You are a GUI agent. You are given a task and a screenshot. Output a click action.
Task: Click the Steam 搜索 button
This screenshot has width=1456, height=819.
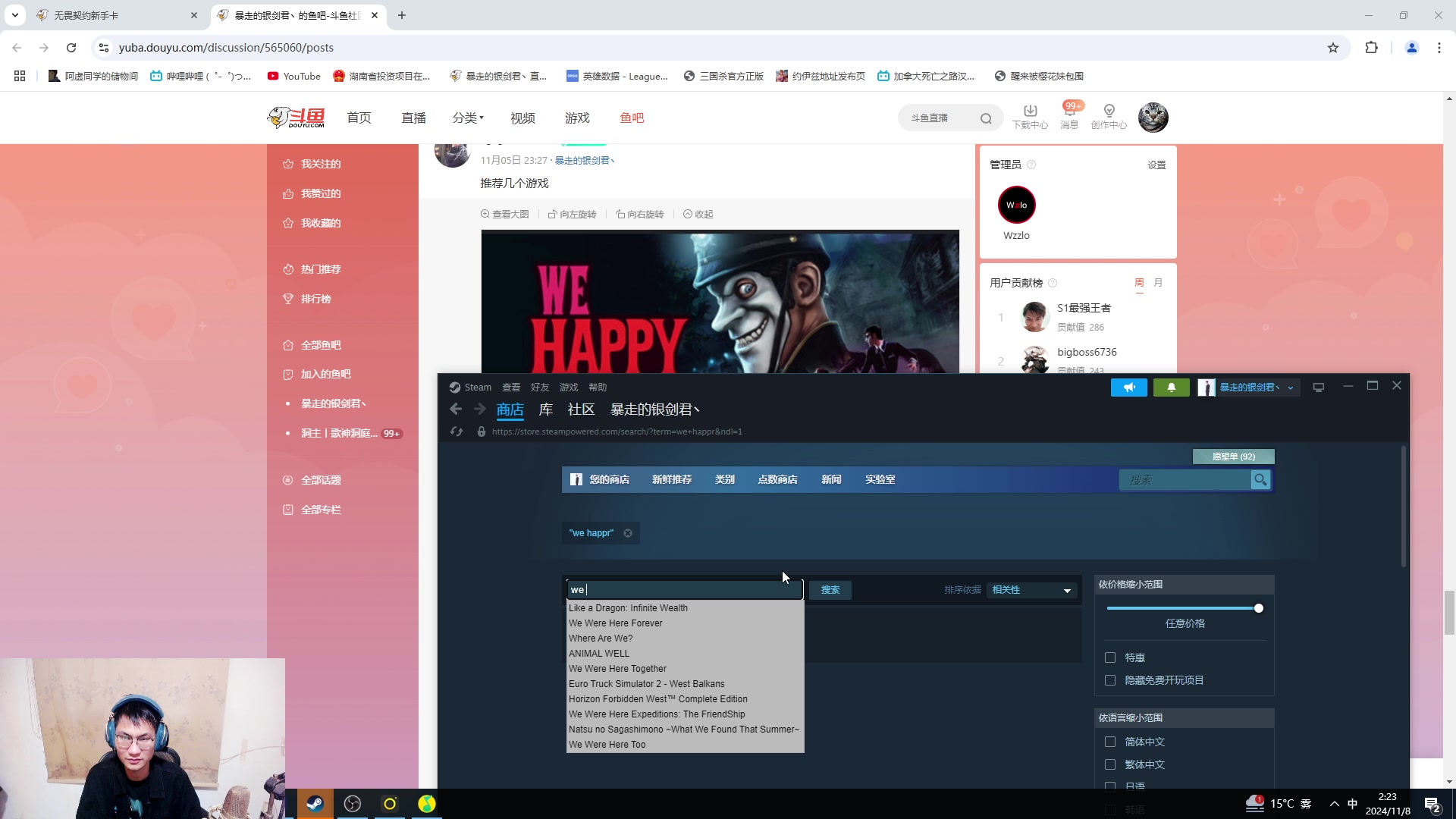click(830, 590)
